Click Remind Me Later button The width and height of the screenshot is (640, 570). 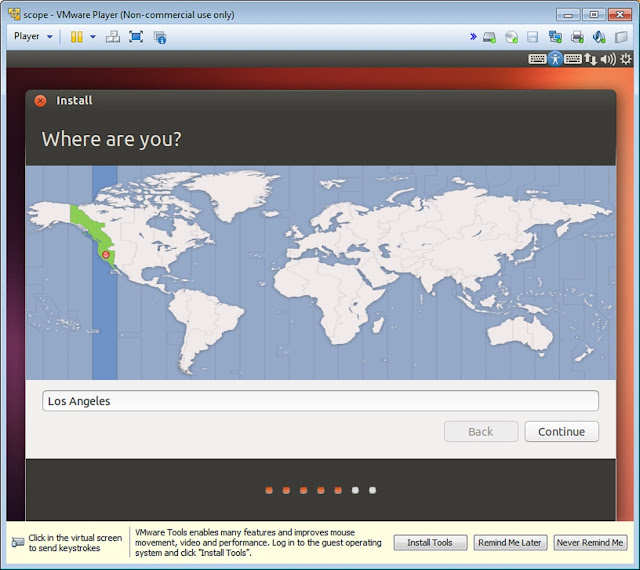click(510, 543)
